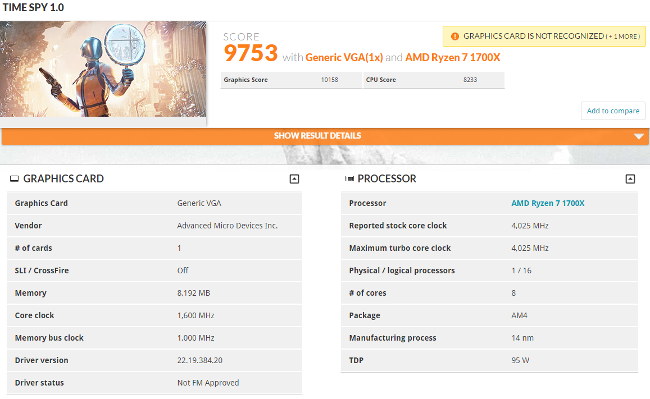
Task: Select the Graphics Score value 10158
Action: 330,80
